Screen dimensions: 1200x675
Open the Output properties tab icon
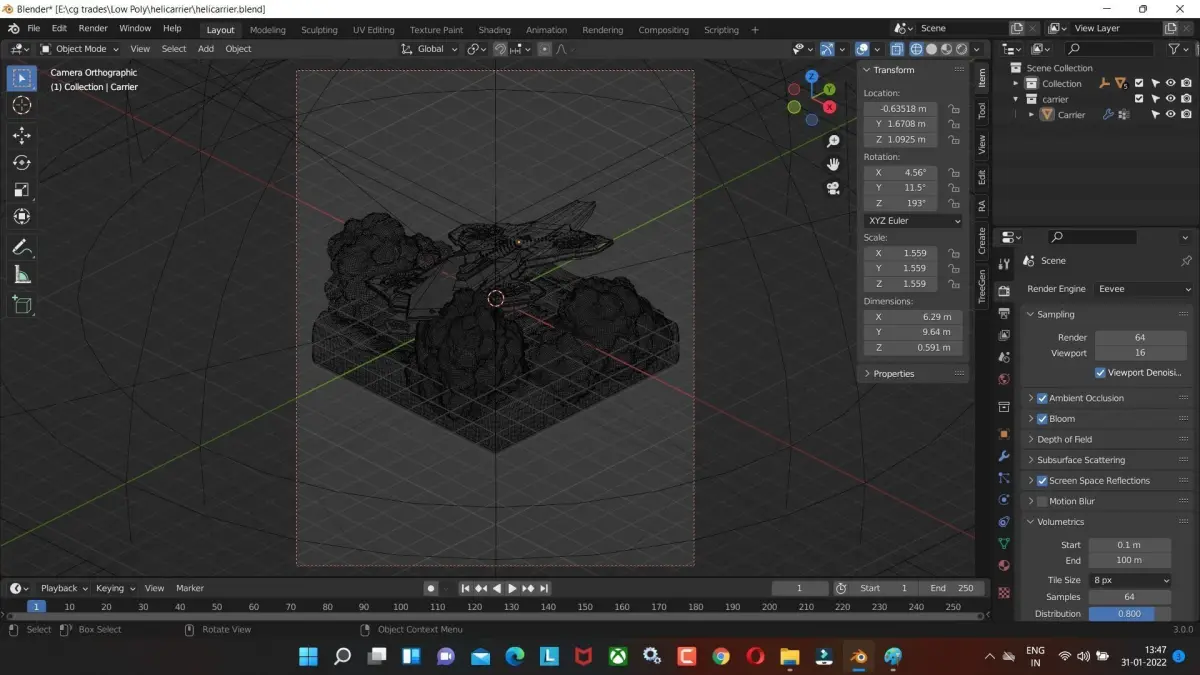[x=1004, y=313]
